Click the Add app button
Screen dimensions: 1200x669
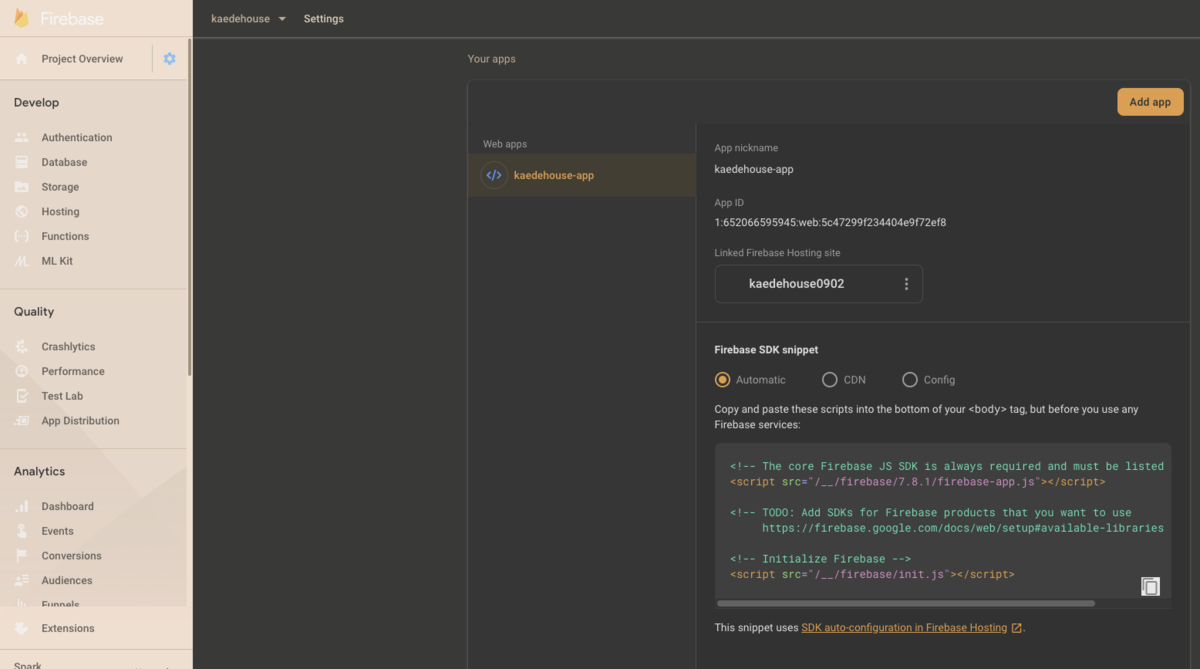tap(1150, 102)
